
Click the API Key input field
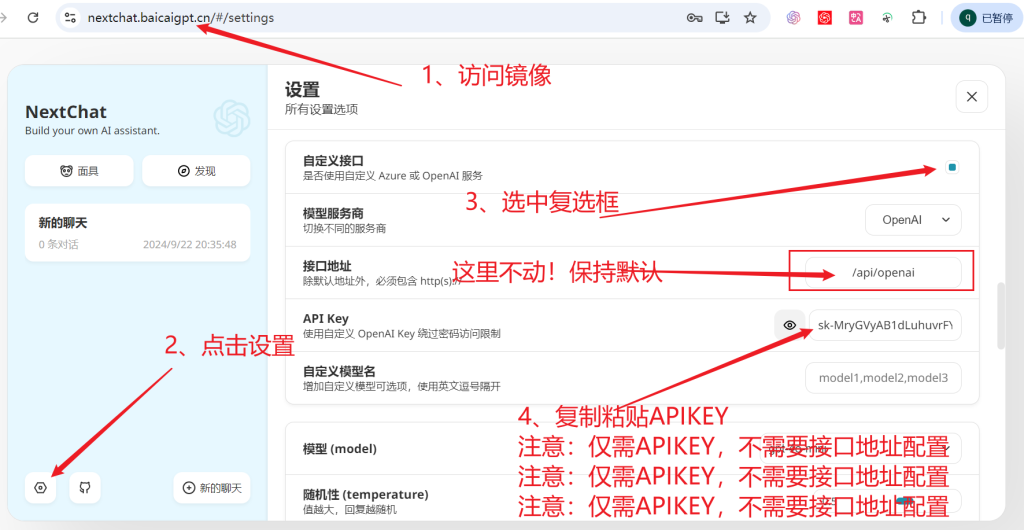[x=886, y=325]
